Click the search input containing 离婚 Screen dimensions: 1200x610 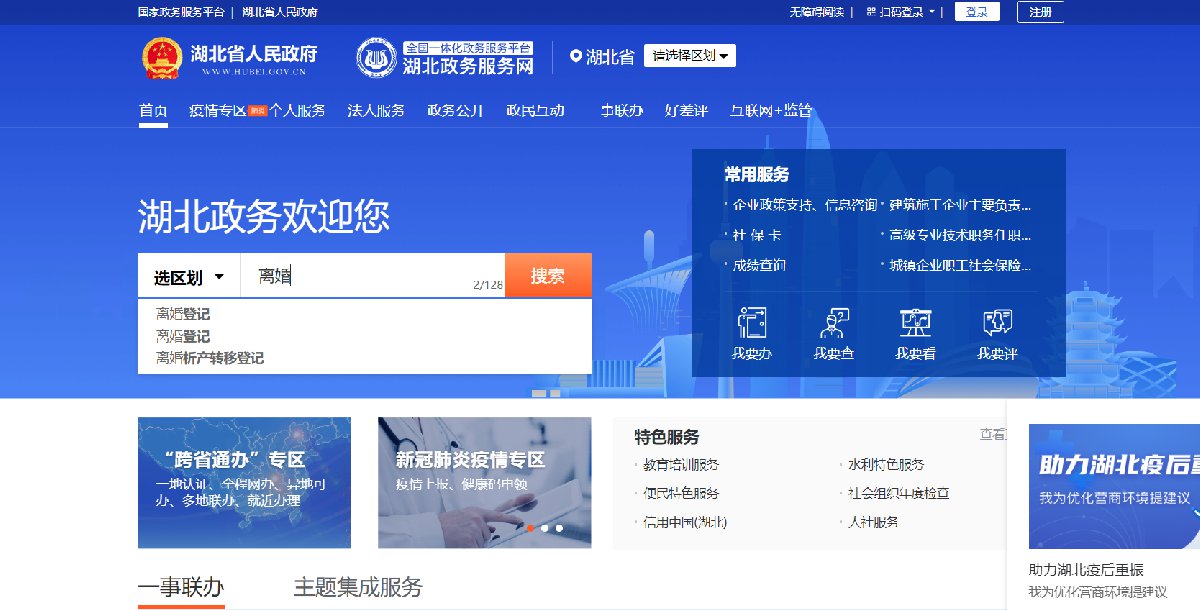point(372,276)
